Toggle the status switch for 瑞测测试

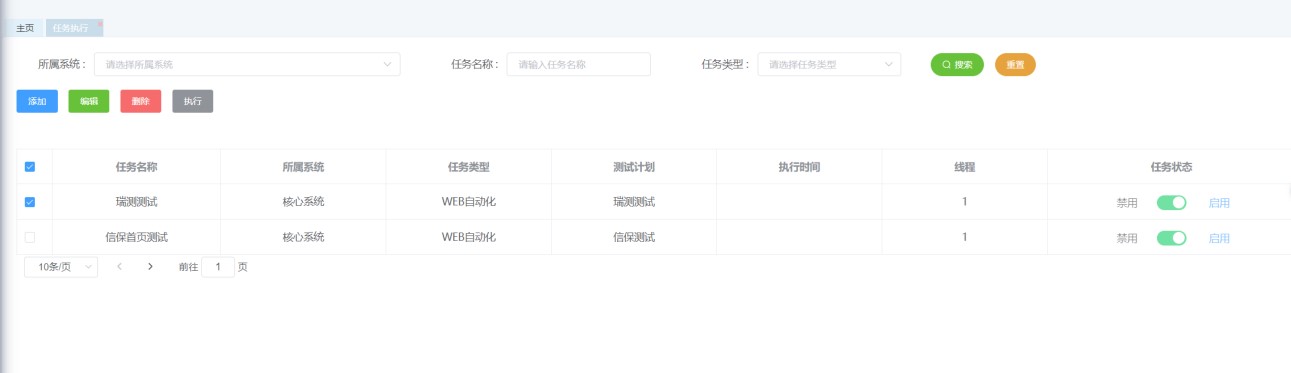point(1172,202)
